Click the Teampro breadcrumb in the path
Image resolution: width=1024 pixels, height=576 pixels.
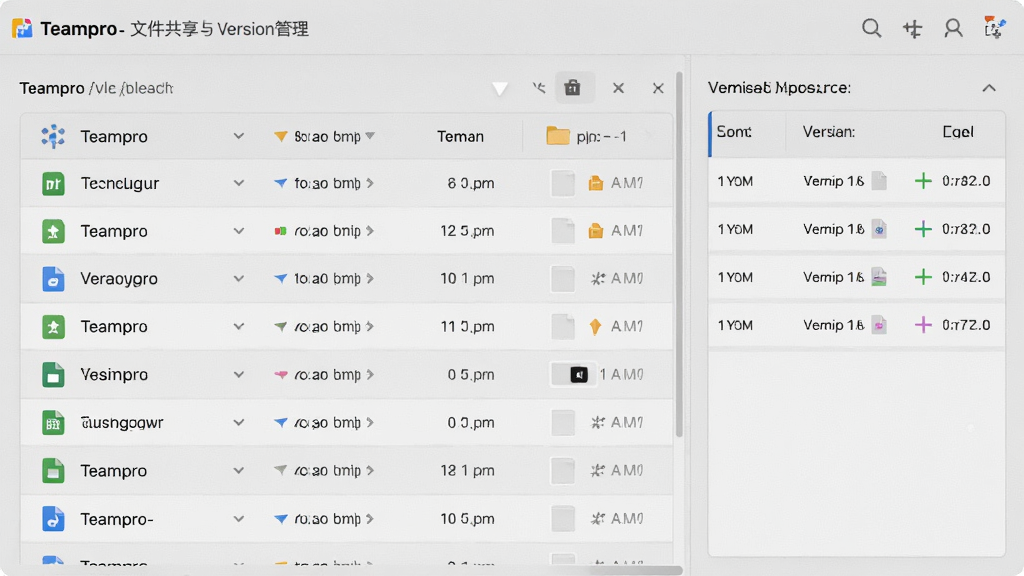pyautogui.click(x=52, y=88)
